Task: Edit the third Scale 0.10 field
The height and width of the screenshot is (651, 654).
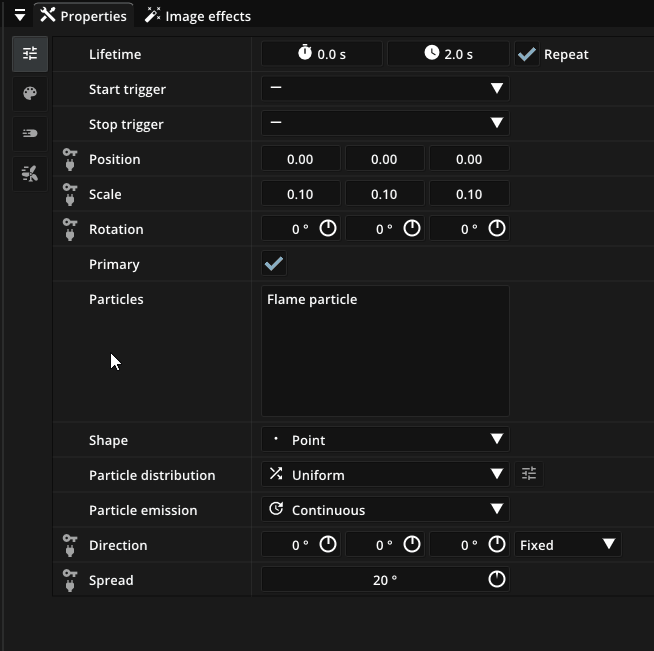Action: (x=469, y=194)
